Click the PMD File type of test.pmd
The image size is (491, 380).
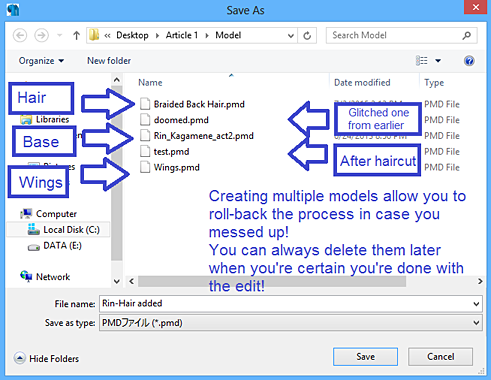(442, 151)
